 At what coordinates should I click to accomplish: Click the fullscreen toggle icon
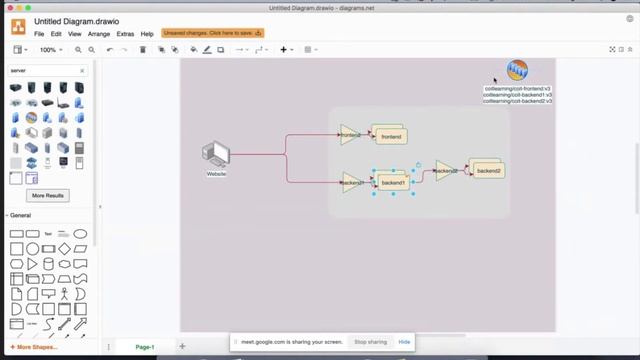612,49
